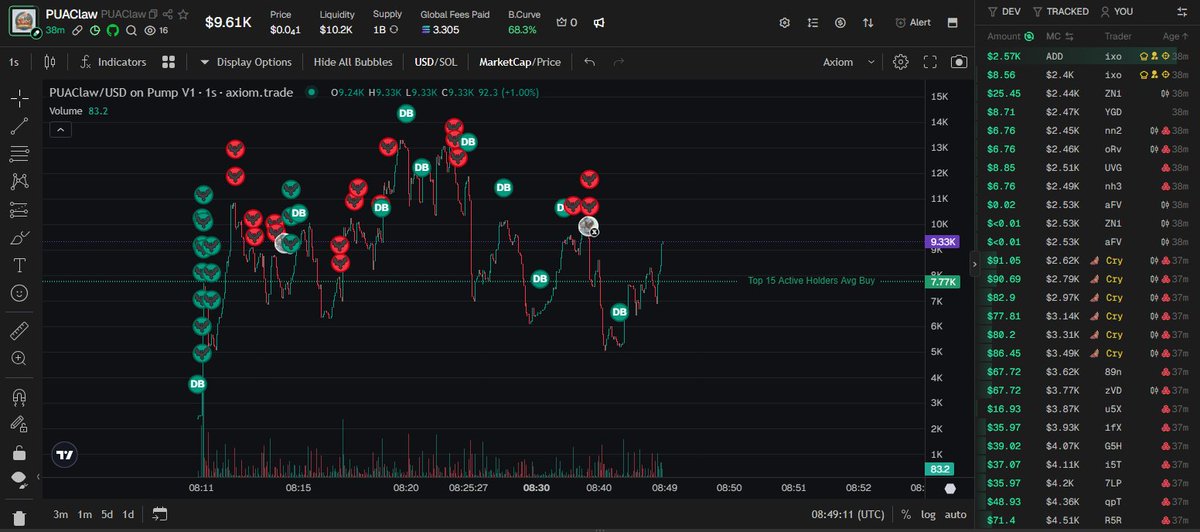Open the hexagon settings icon in header
1200x532 pixels.
[x=784, y=22]
